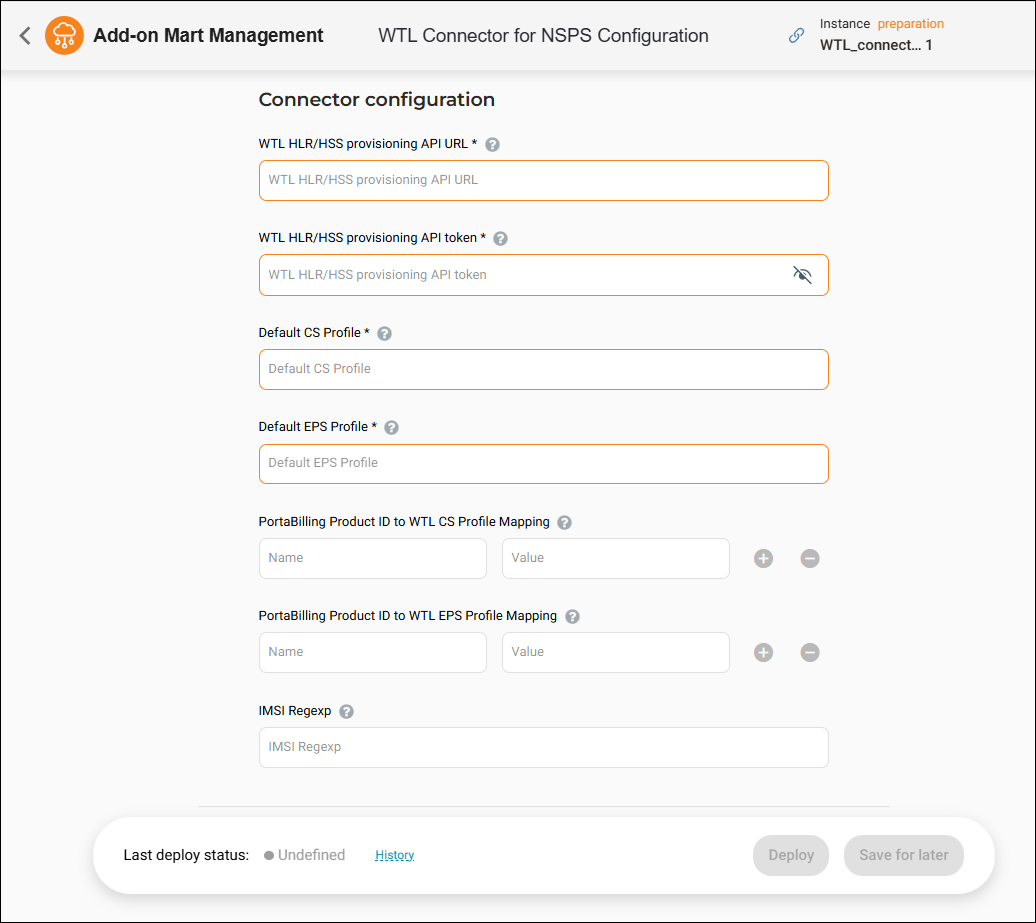Add a row to EPS Profile Mapping
Image resolution: width=1036 pixels, height=923 pixels.
(763, 653)
